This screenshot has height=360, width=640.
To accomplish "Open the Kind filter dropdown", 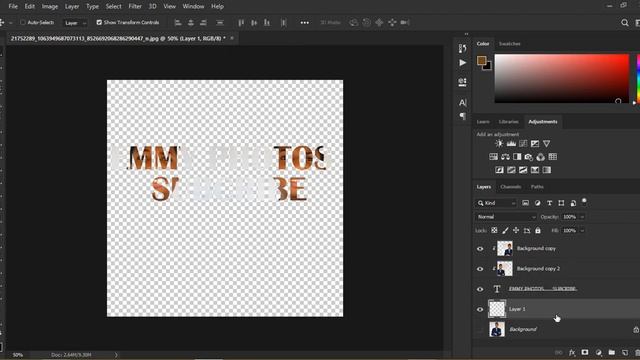I will point(496,203).
